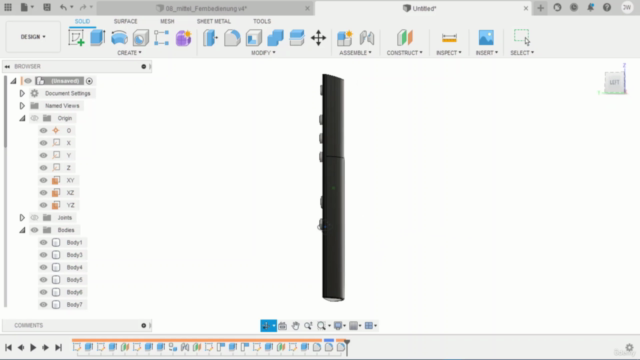Select the Pan hand tool
Image resolution: width=640 pixels, height=360 pixels.
[295, 326]
